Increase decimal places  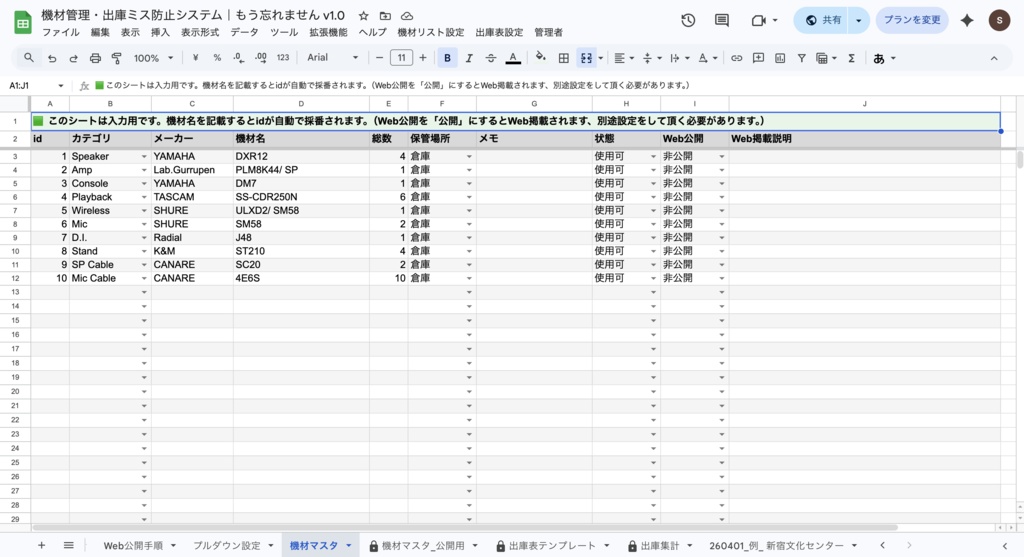tap(261, 58)
